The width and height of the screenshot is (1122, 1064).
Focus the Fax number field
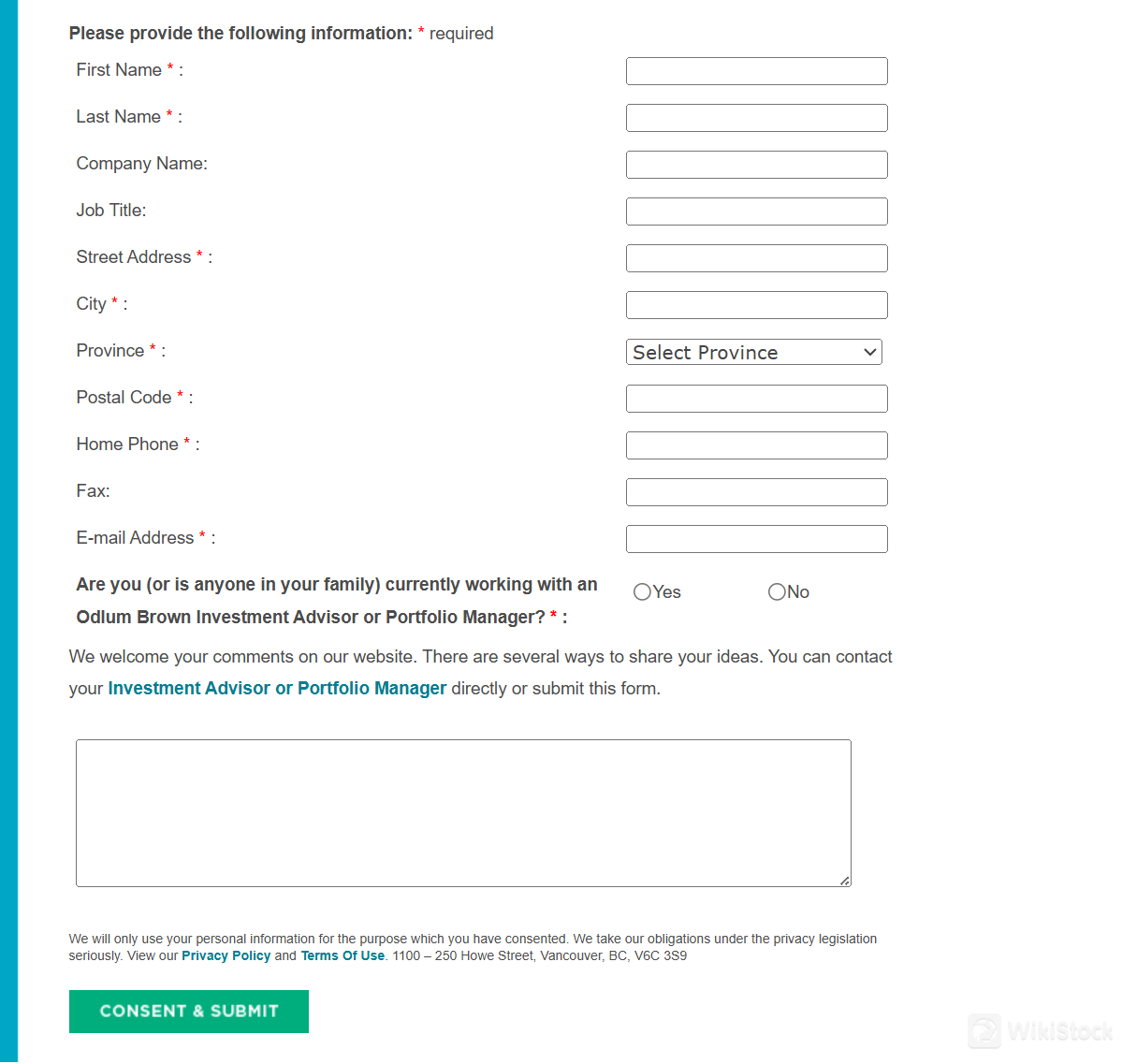pos(756,492)
